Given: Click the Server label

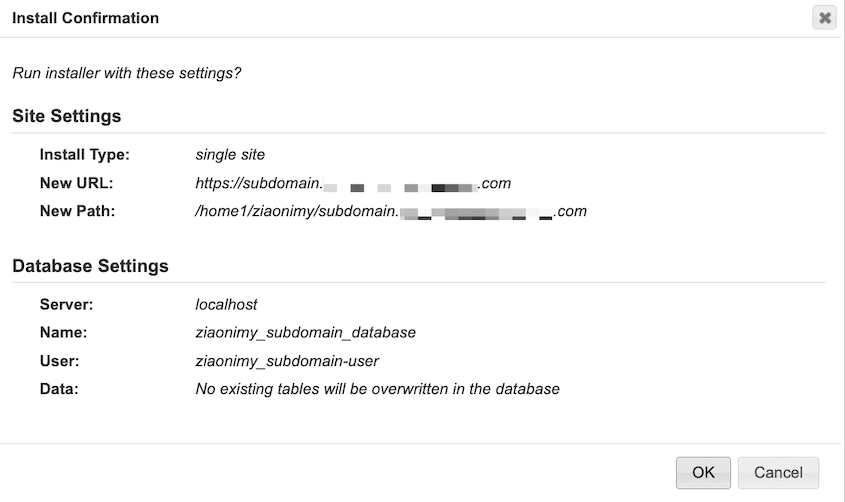Looking at the screenshot, I should pos(65,304).
